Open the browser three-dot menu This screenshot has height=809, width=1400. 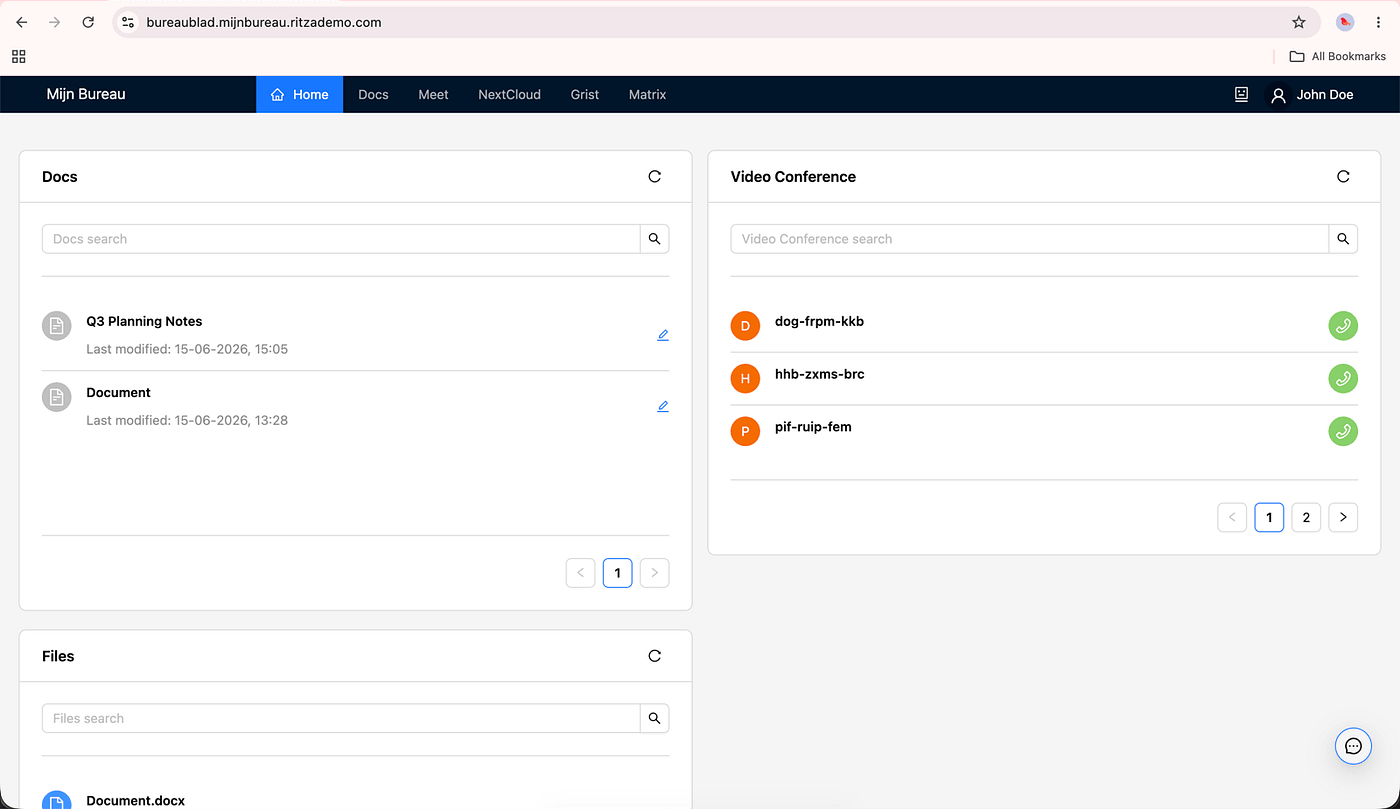pos(1378,22)
